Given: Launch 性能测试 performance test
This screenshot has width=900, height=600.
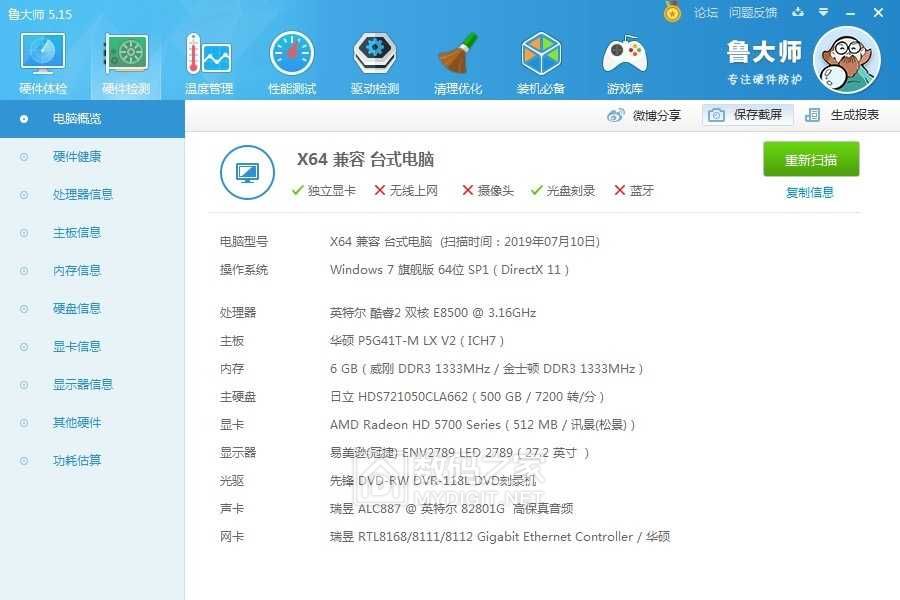Looking at the screenshot, I should tap(292, 63).
